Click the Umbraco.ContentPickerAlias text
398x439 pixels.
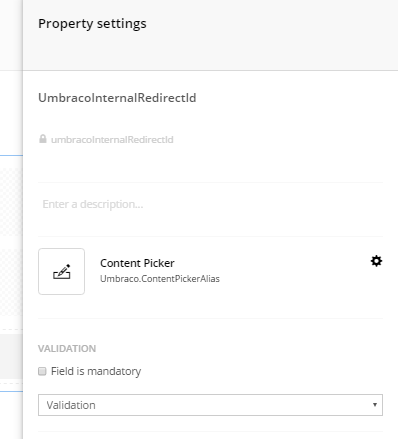(x=160, y=279)
